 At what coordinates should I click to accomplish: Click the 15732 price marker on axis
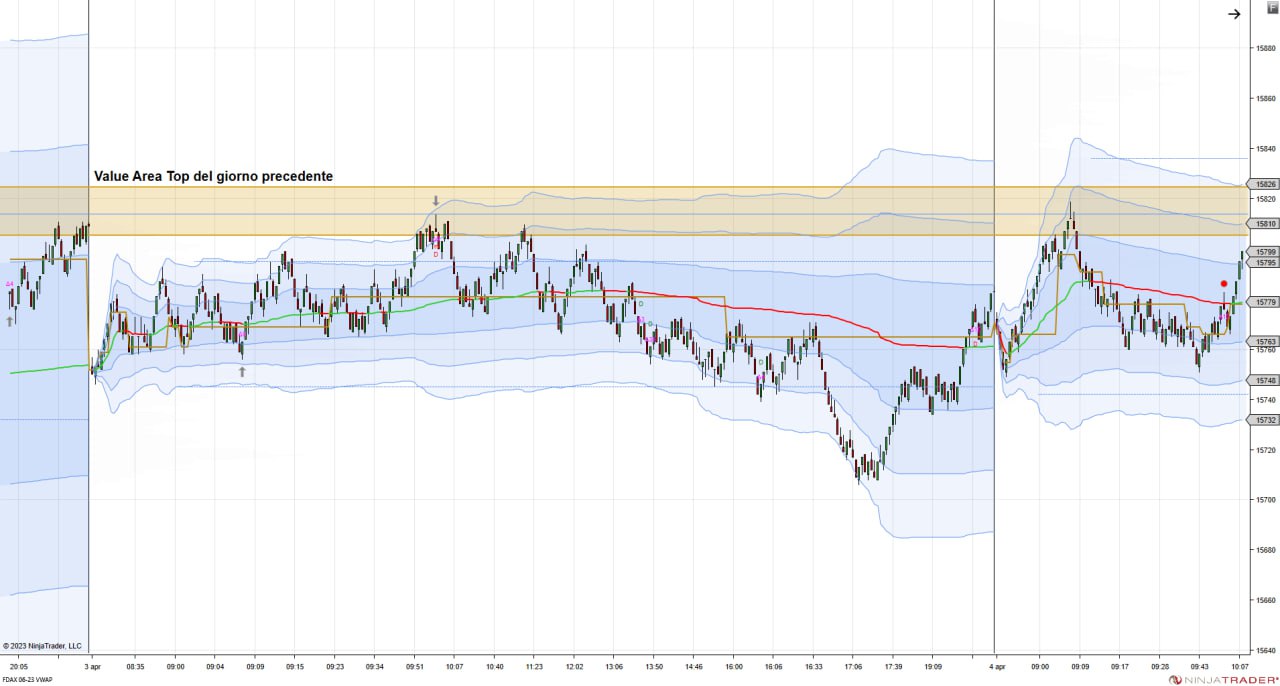pyautogui.click(x=1265, y=420)
